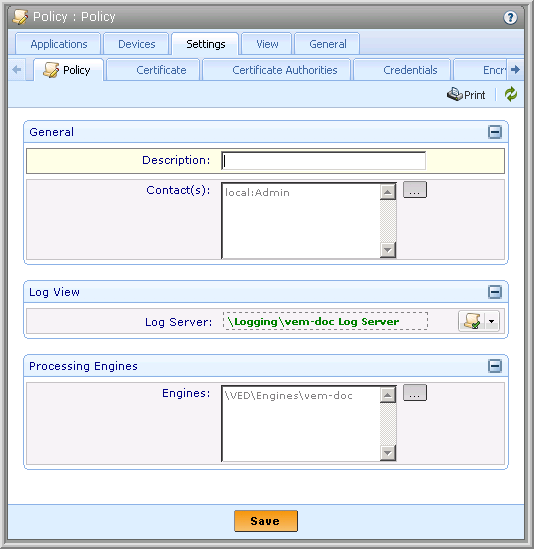
Task: Click the Policy sub-tab scroll icon
Action: point(51,70)
